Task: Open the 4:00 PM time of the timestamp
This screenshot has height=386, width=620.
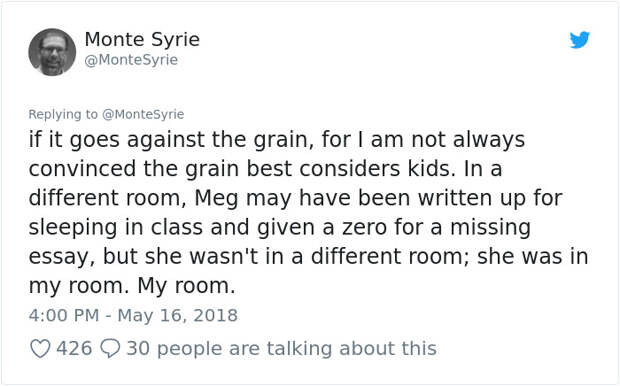Action: click(x=64, y=316)
